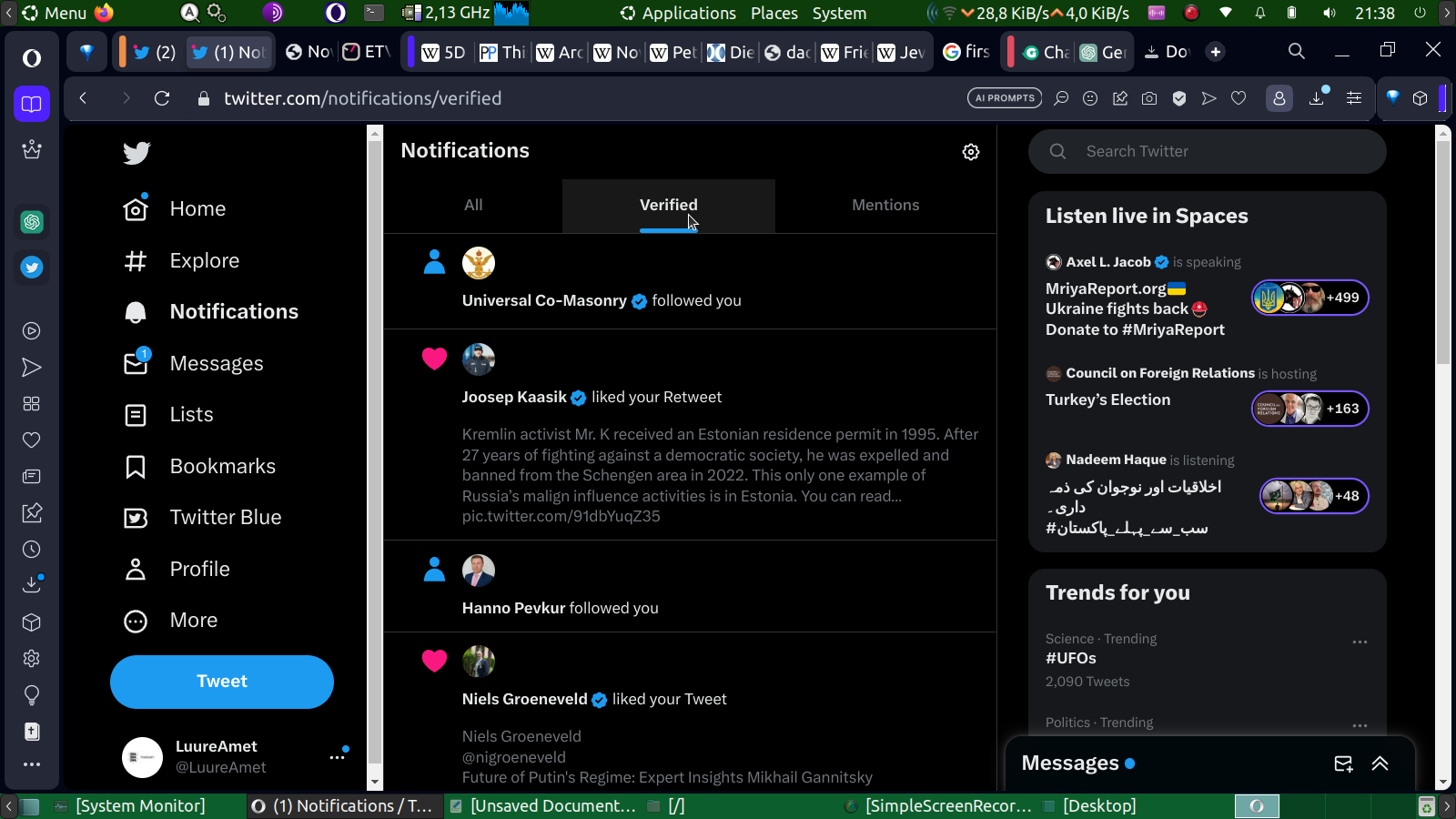This screenshot has height=819, width=1456.
Task: Expand the Messages drawer
Action: tap(1380, 763)
